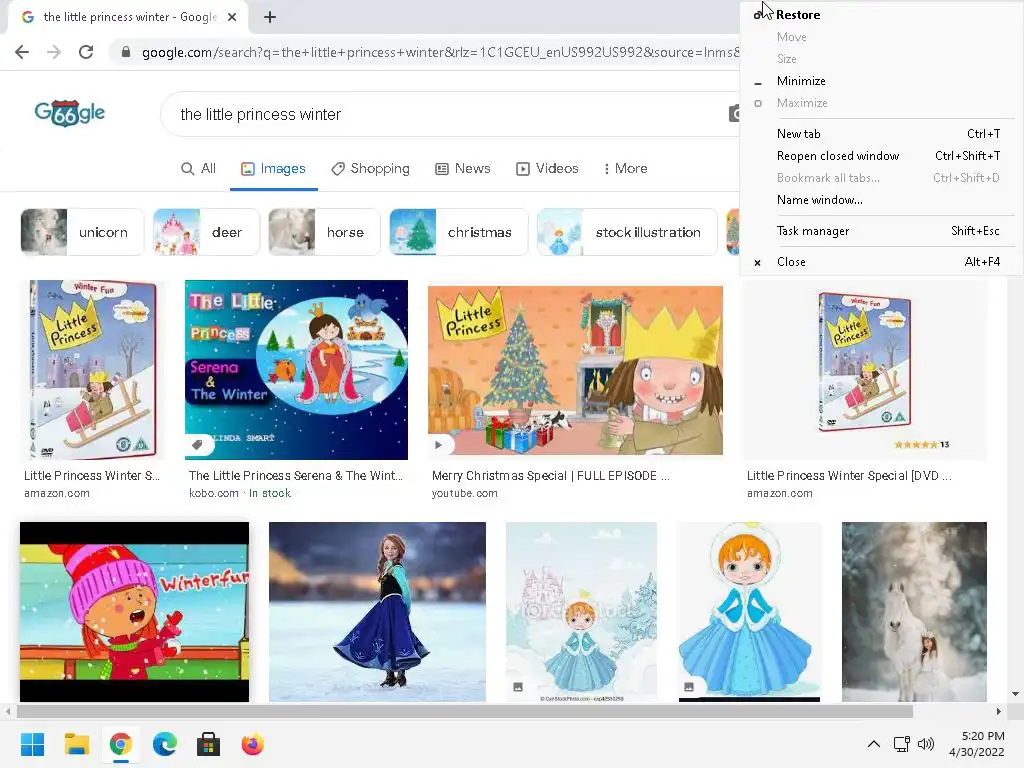This screenshot has height=768, width=1024.
Task: Open the Merry Christmas Special video thumbnail
Action: click(x=575, y=370)
